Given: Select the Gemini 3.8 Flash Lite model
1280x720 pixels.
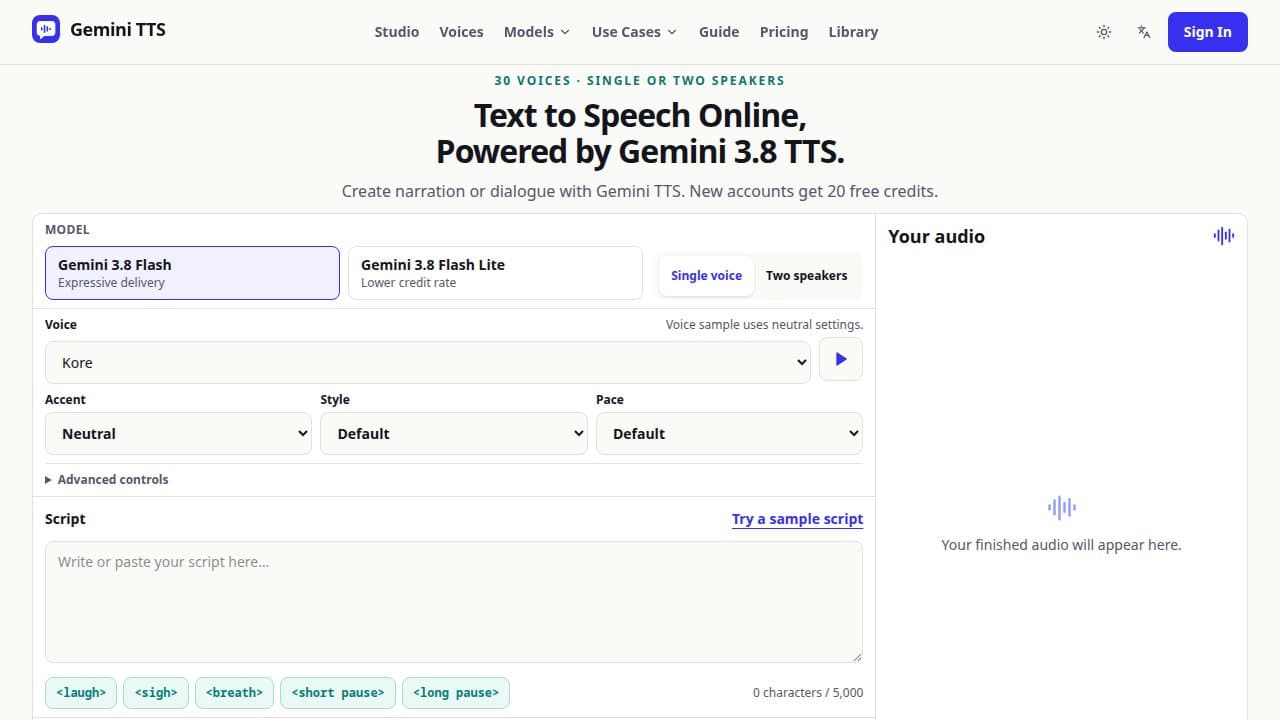Looking at the screenshot, I should click(x=495, y=273).
